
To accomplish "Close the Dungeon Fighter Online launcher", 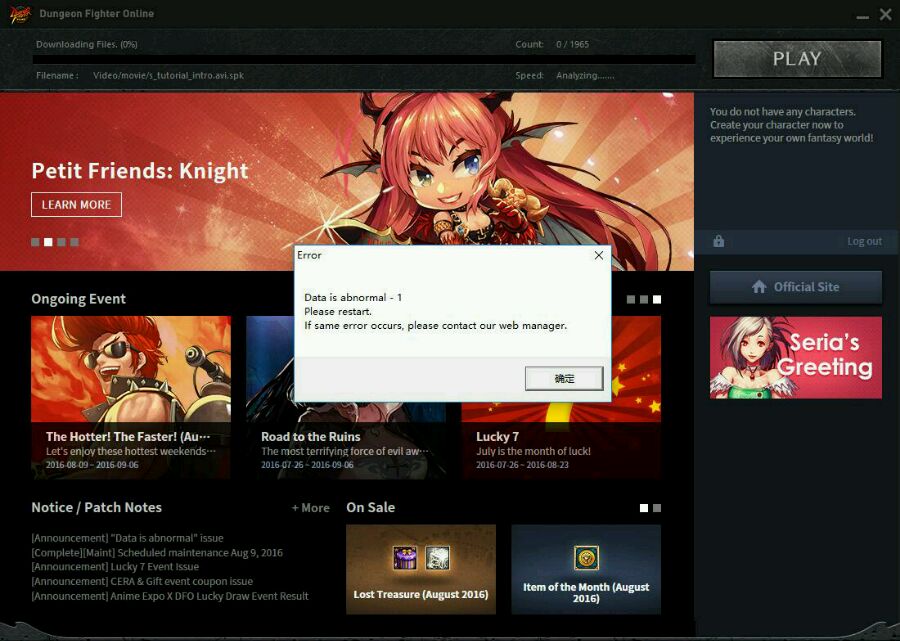I will (x=886, y=14).
